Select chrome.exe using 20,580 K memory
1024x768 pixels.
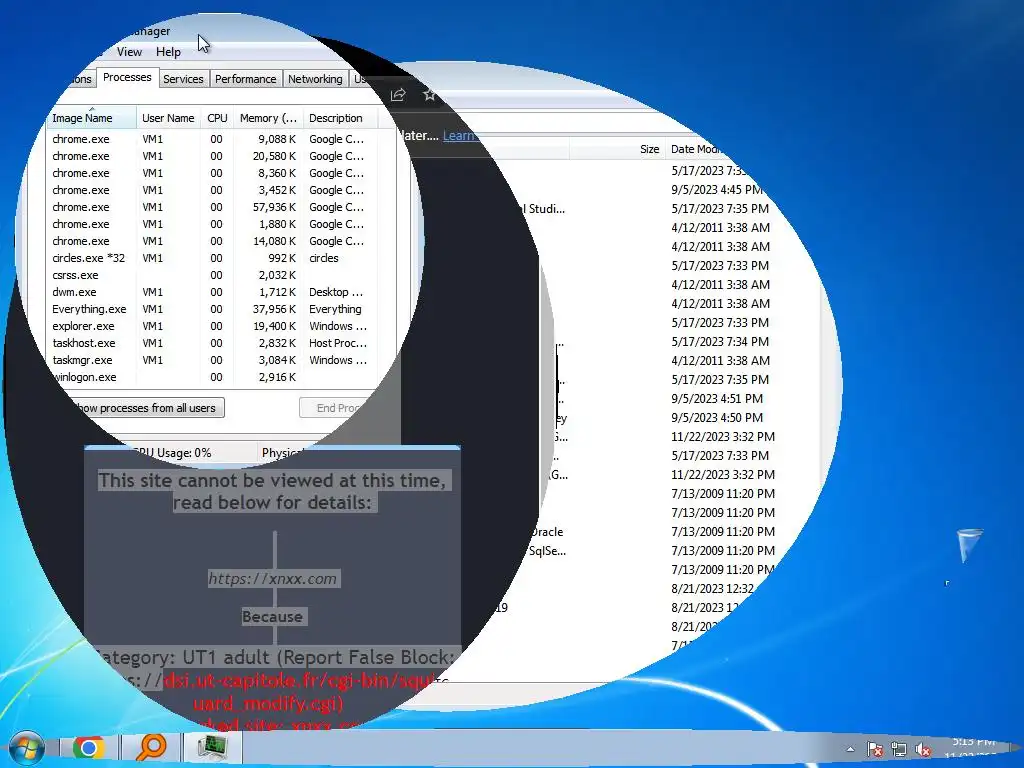[x=210, y=156]
